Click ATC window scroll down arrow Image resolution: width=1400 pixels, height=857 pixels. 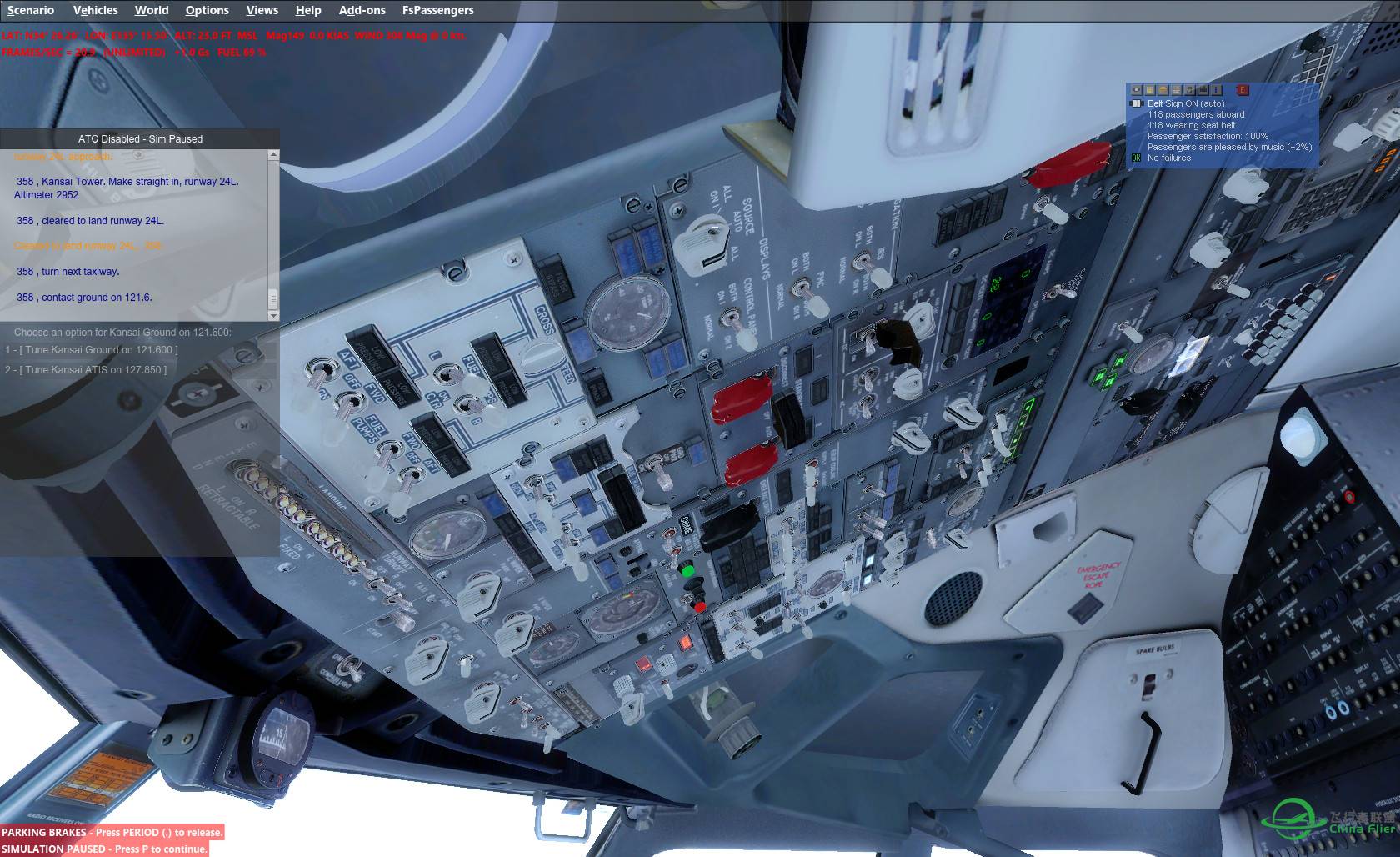coord(273,316)
